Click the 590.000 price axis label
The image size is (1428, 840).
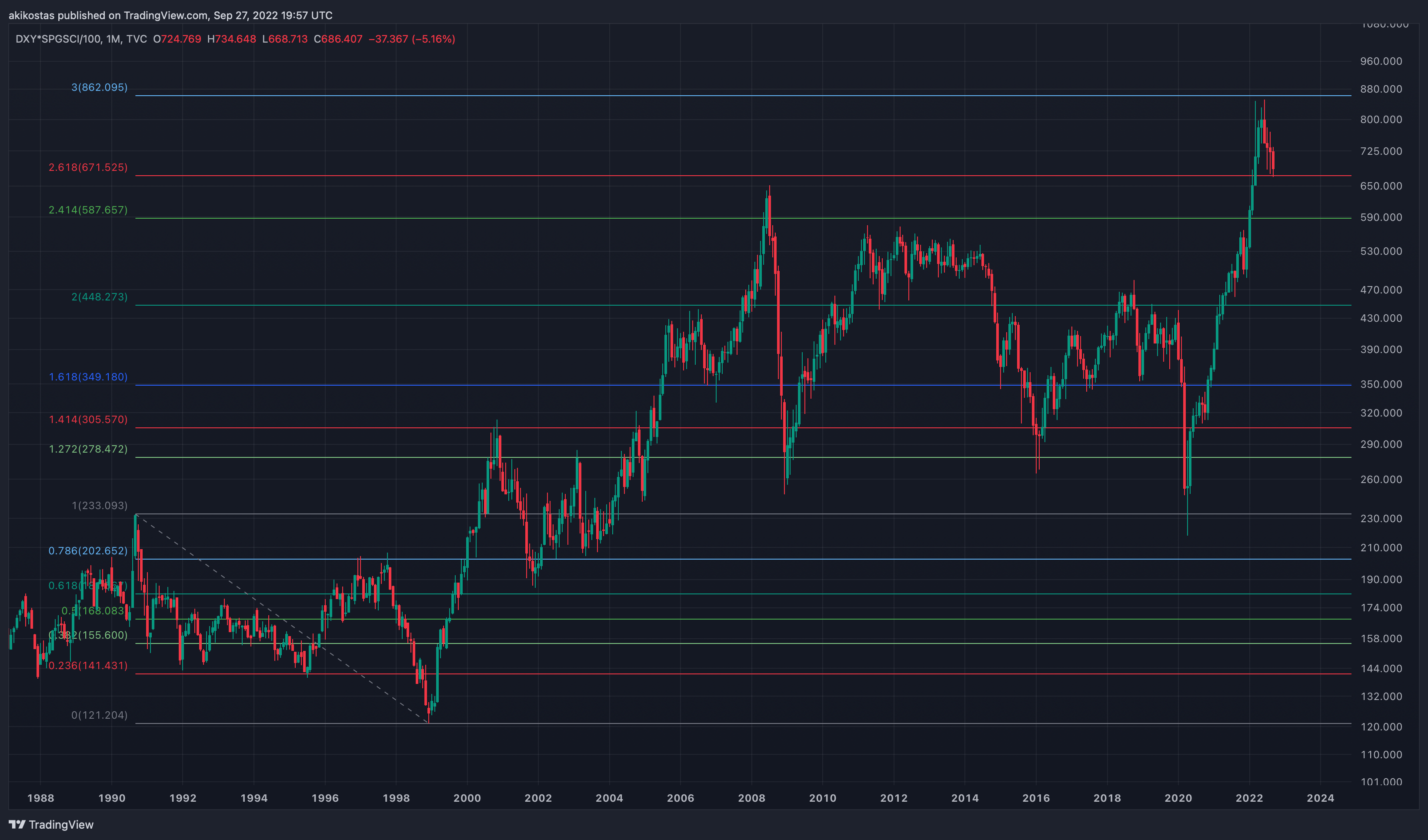[1381, 217]
